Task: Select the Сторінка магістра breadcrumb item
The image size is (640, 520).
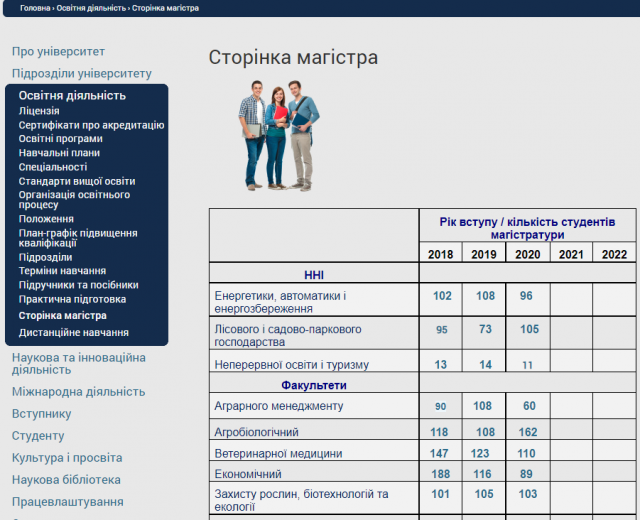Action: [x=165, y=8]
